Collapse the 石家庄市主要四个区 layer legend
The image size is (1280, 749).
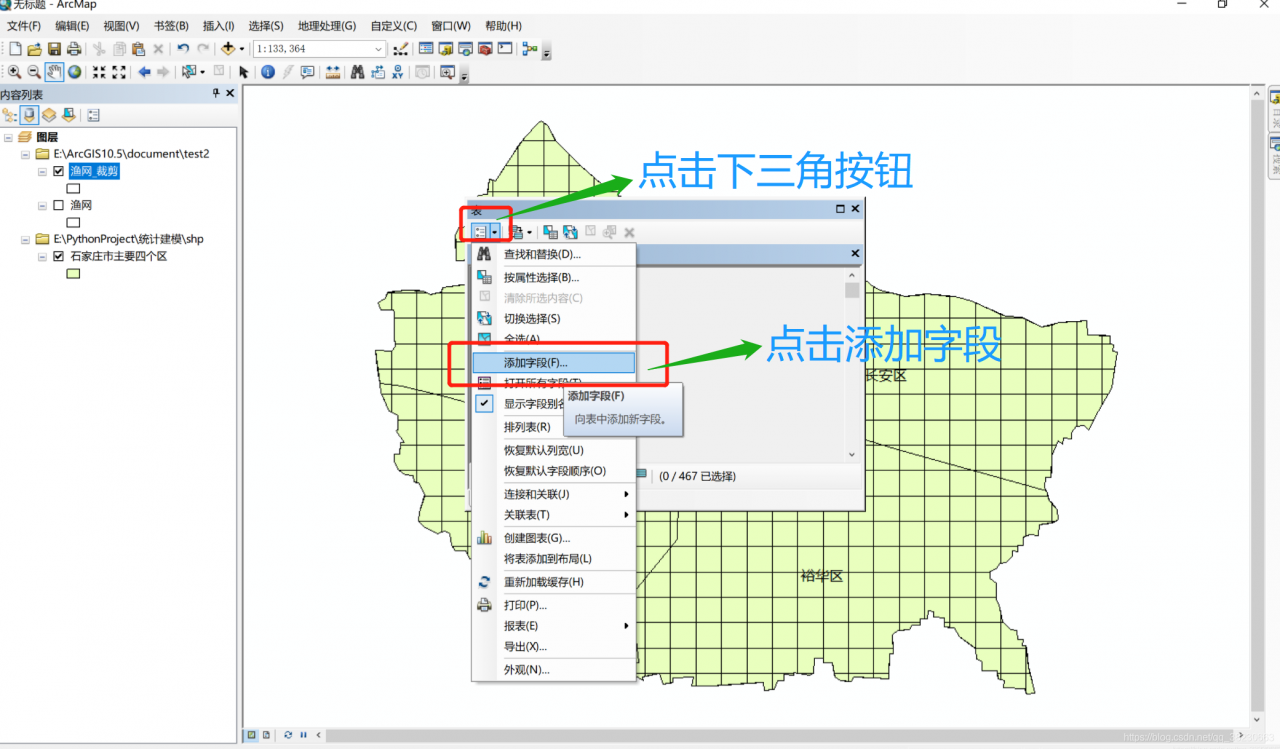42,256
